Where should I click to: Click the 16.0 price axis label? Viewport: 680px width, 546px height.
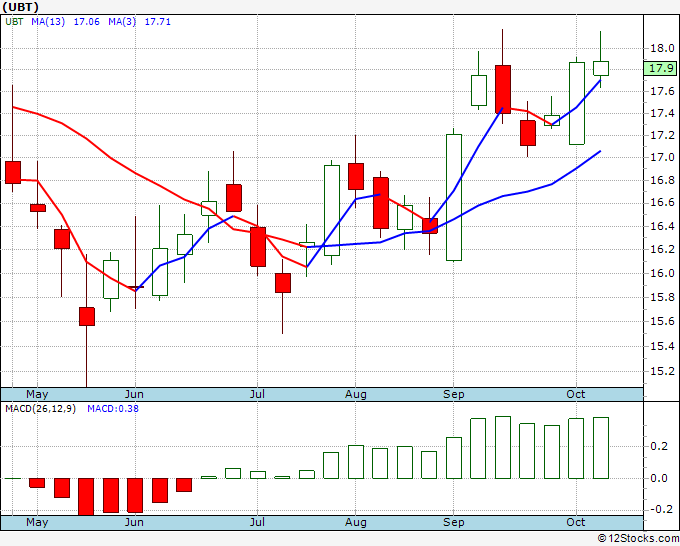(662, 273)
